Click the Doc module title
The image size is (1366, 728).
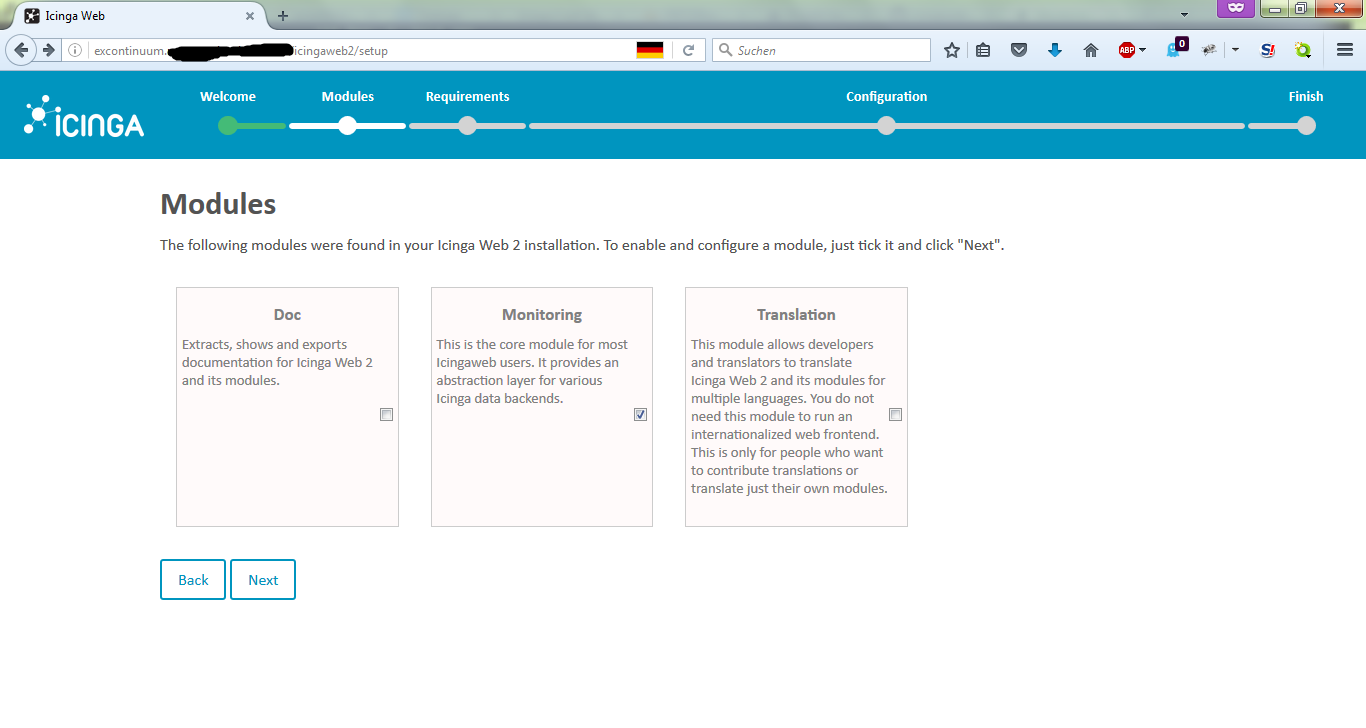[x=287, y=315]
